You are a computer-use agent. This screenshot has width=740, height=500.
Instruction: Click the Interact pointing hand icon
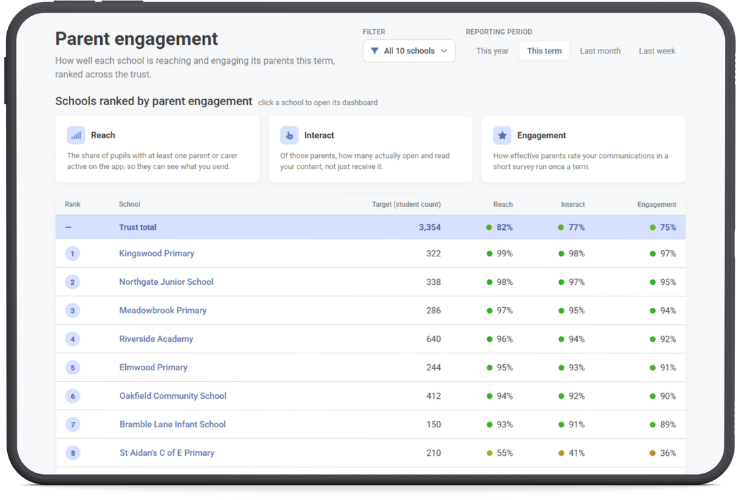[x=289, y=135]
